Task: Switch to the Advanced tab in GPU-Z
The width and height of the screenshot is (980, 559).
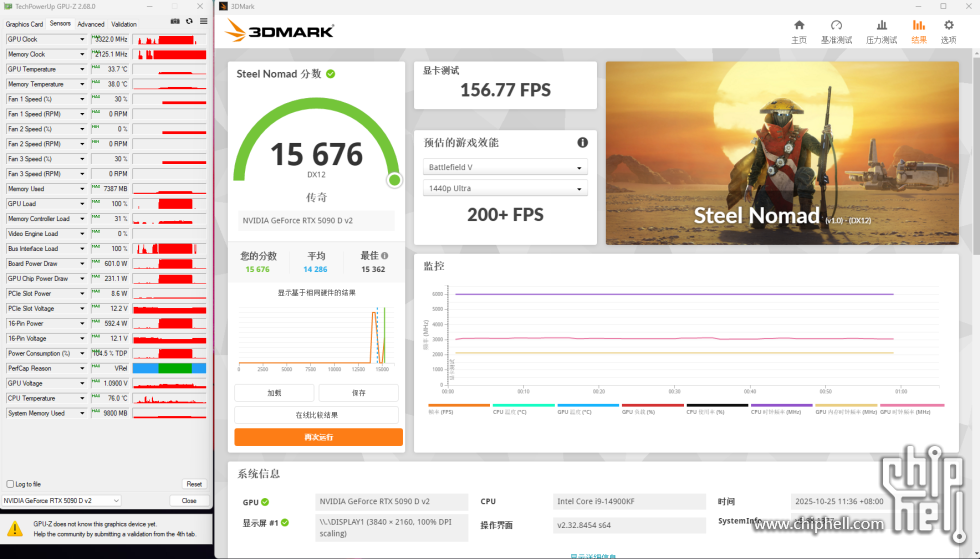Action: pos(90,24)
